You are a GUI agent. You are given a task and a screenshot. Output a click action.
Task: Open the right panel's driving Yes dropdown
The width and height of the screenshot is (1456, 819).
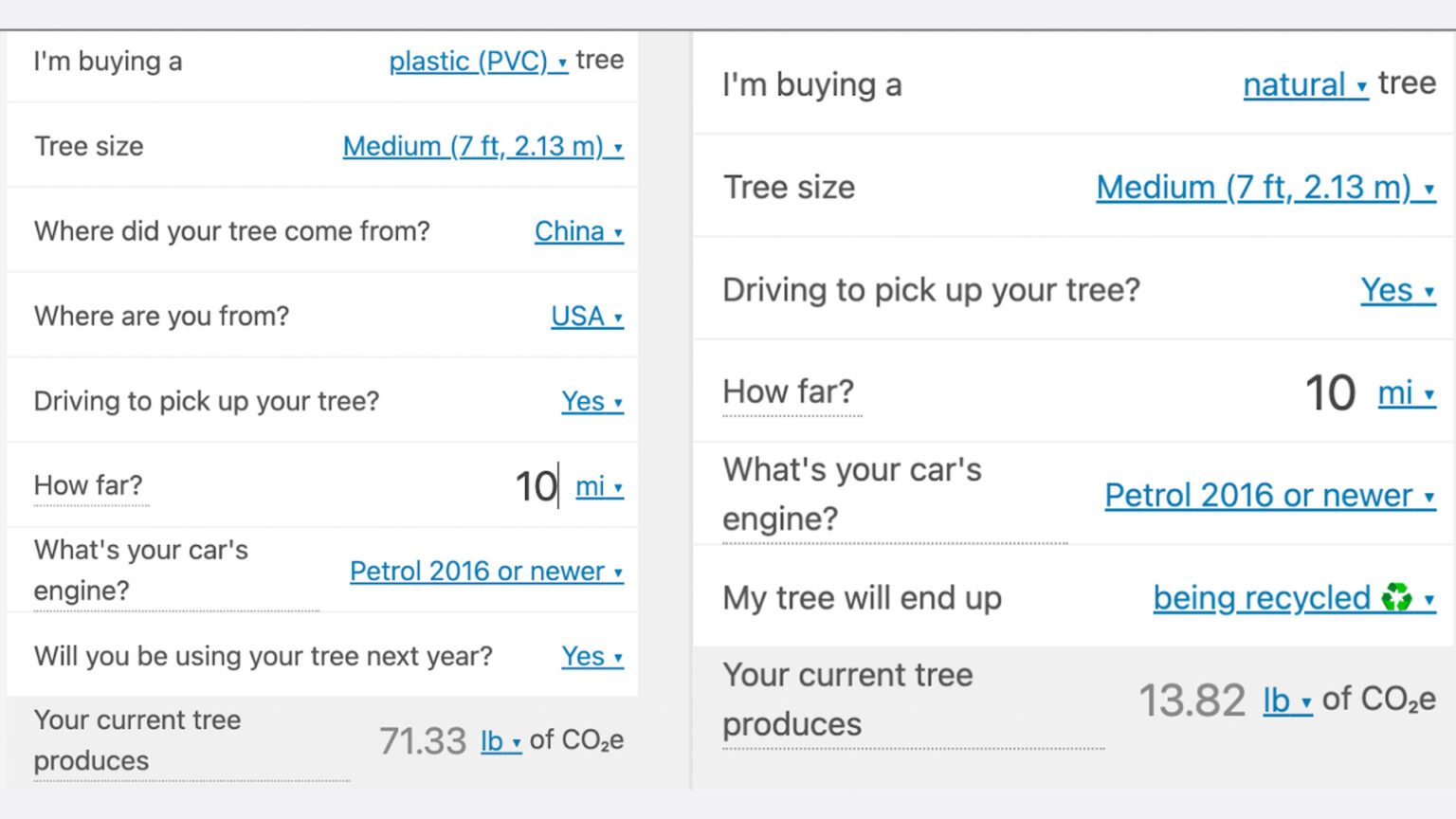coord(1397,290)
